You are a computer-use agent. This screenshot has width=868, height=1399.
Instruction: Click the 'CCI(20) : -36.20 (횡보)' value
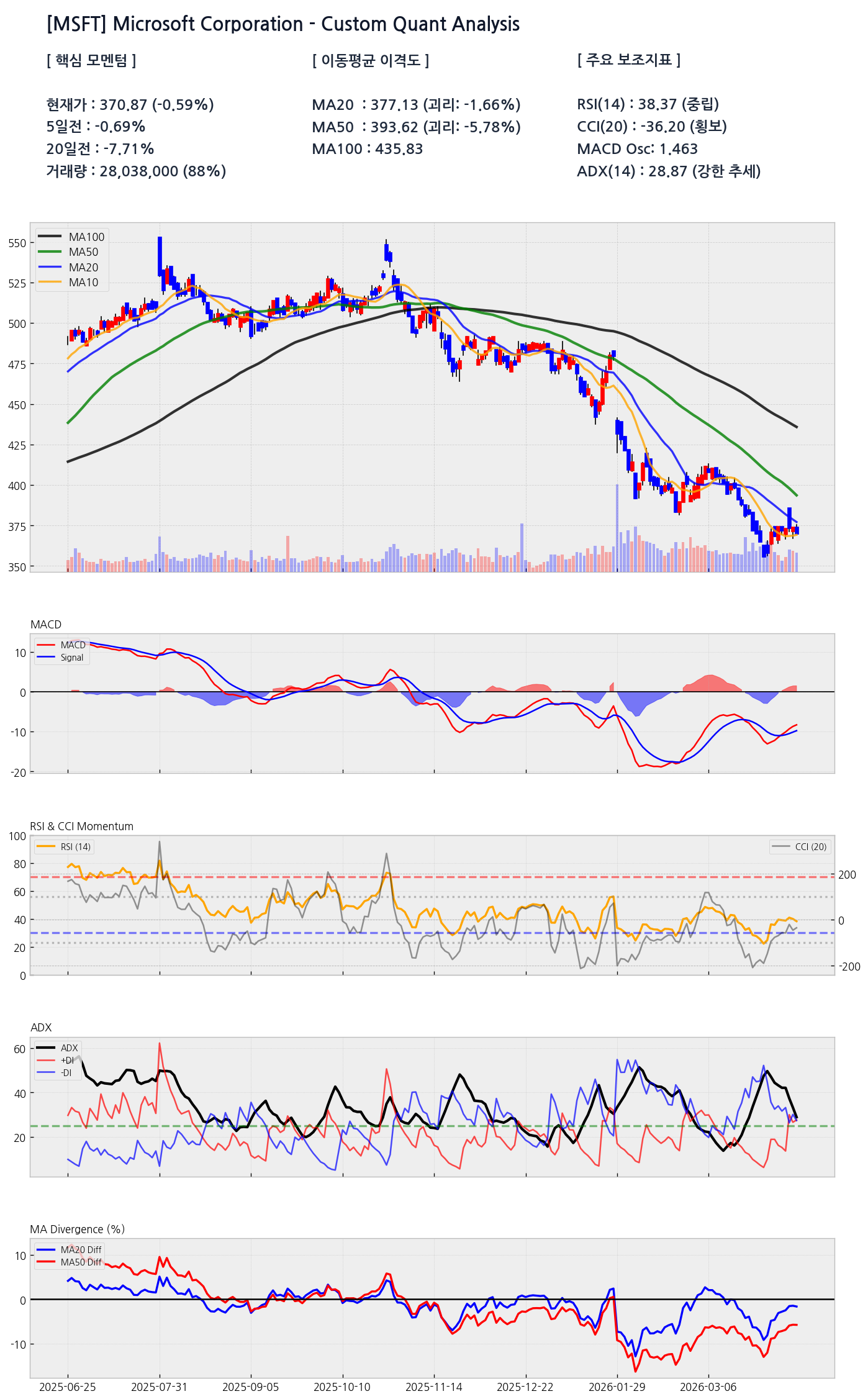[x=652, y=127]
